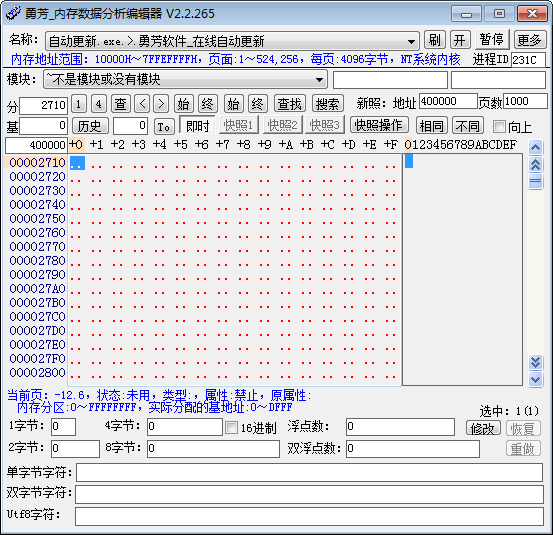Click the 恢复 restore button

pyautogui.click(x=523, y=428)
